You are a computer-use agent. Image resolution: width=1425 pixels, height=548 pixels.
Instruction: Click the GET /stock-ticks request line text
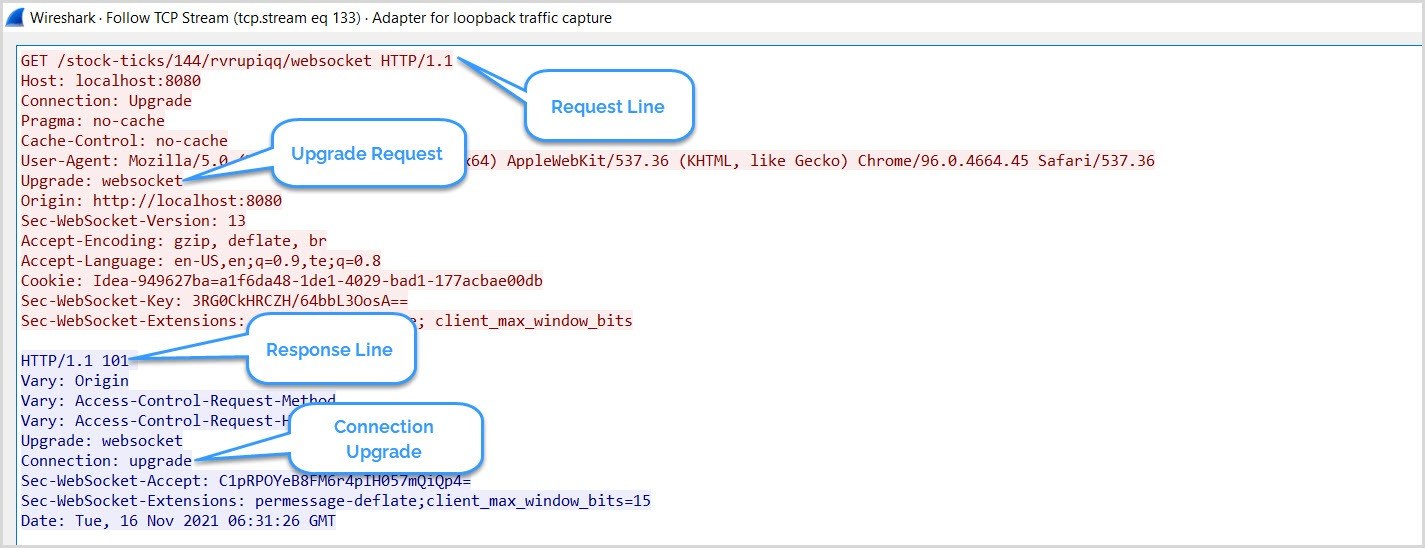tap(237, 60)
